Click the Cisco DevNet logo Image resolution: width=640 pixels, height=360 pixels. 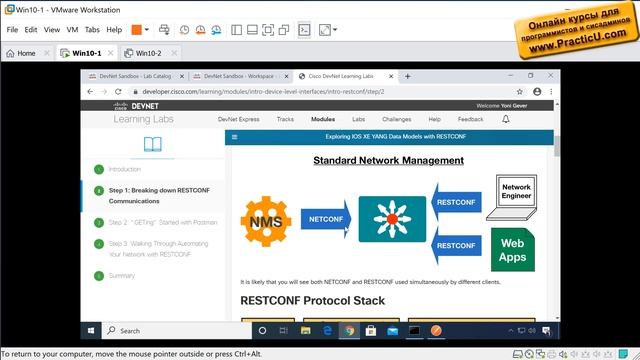click(136, 106)
